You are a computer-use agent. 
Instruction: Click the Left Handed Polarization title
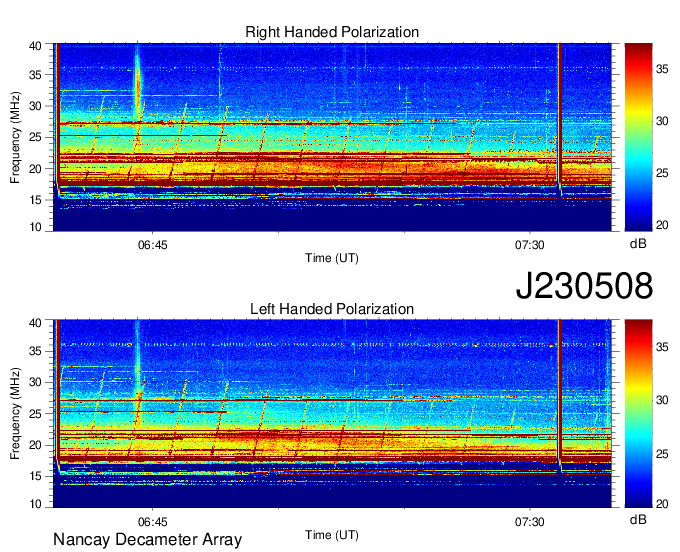click(x=332, y=309)
